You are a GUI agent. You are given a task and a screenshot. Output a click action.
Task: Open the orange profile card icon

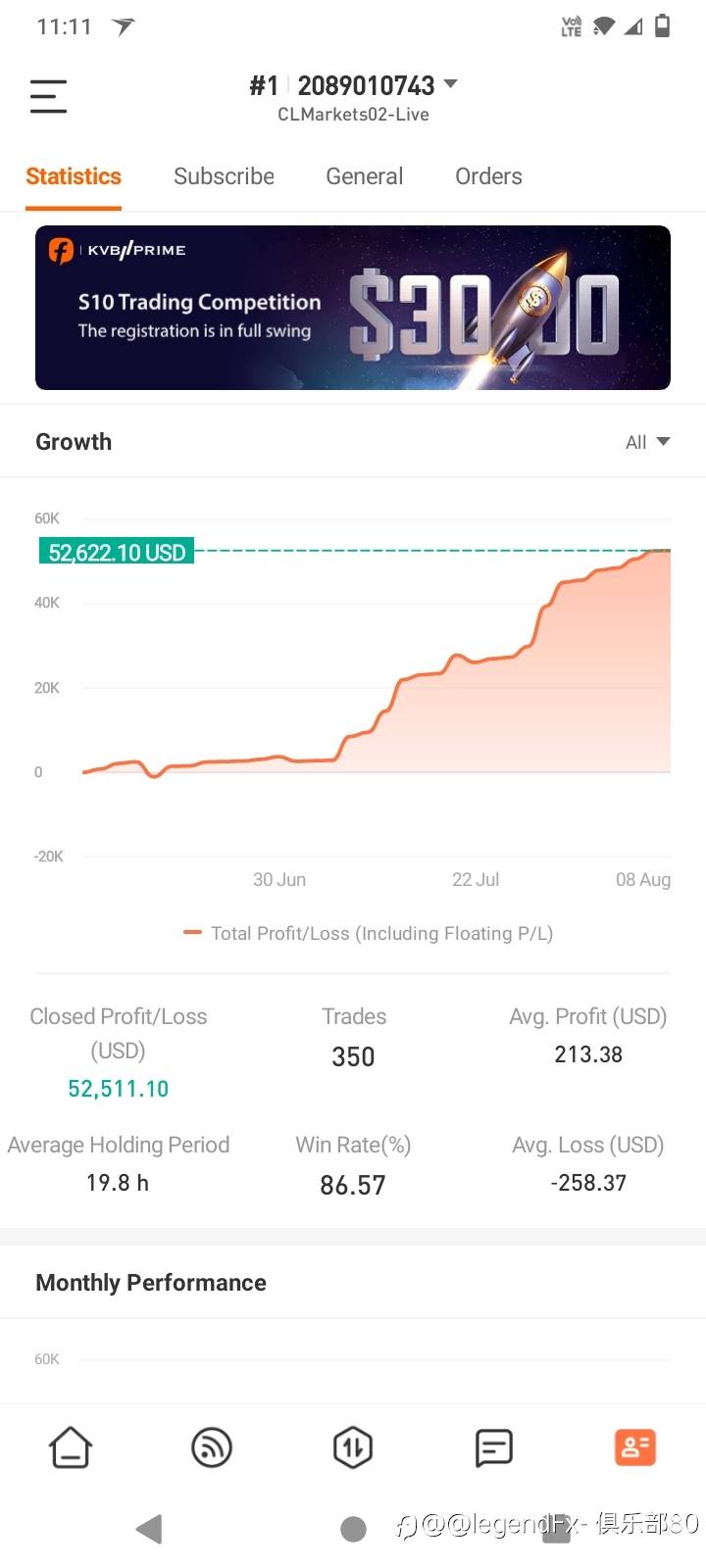click(634, 1447)
